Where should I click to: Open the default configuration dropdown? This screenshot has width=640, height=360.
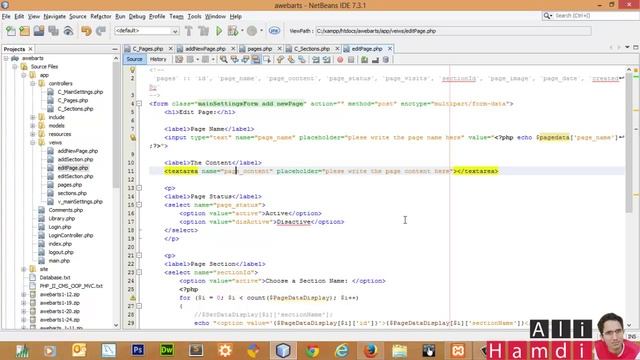(x=147, y=31)
